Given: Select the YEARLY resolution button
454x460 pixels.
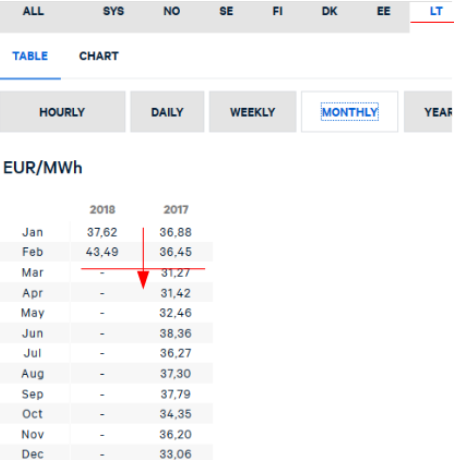Looking at the screenshot, I should tap(429, 112).
